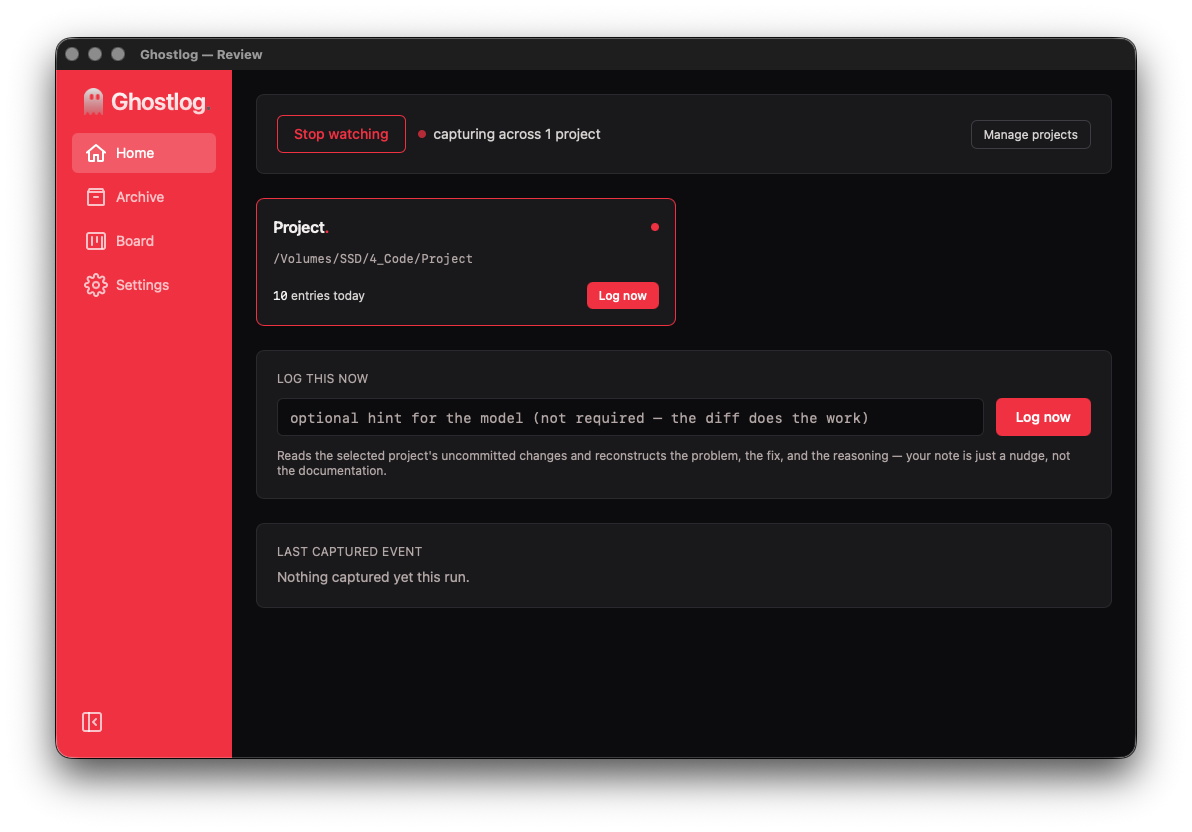
Task: Stop watching projects
Action: tap(341, 134)
